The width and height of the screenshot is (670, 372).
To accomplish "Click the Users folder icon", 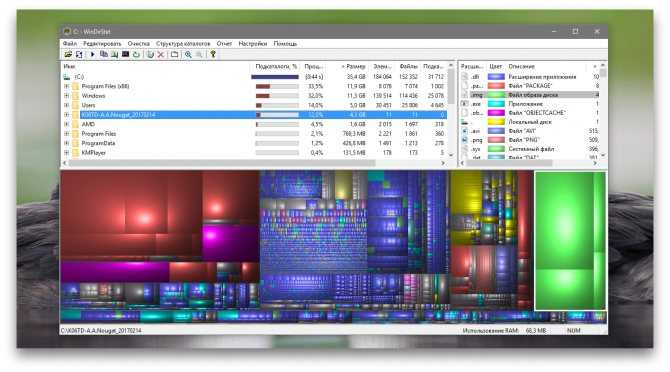I will point(76,105).
